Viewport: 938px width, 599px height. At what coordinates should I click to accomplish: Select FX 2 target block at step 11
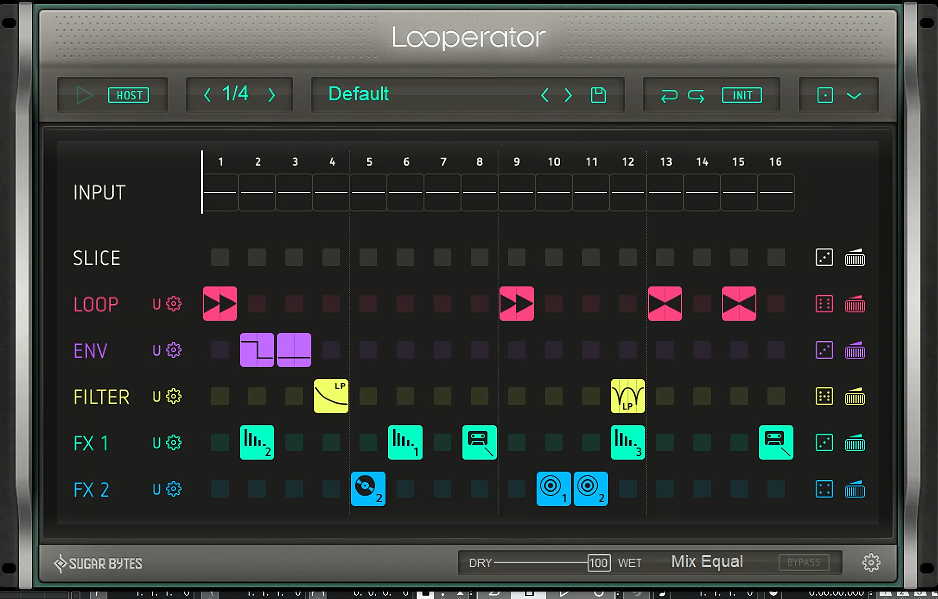(591, 489)
